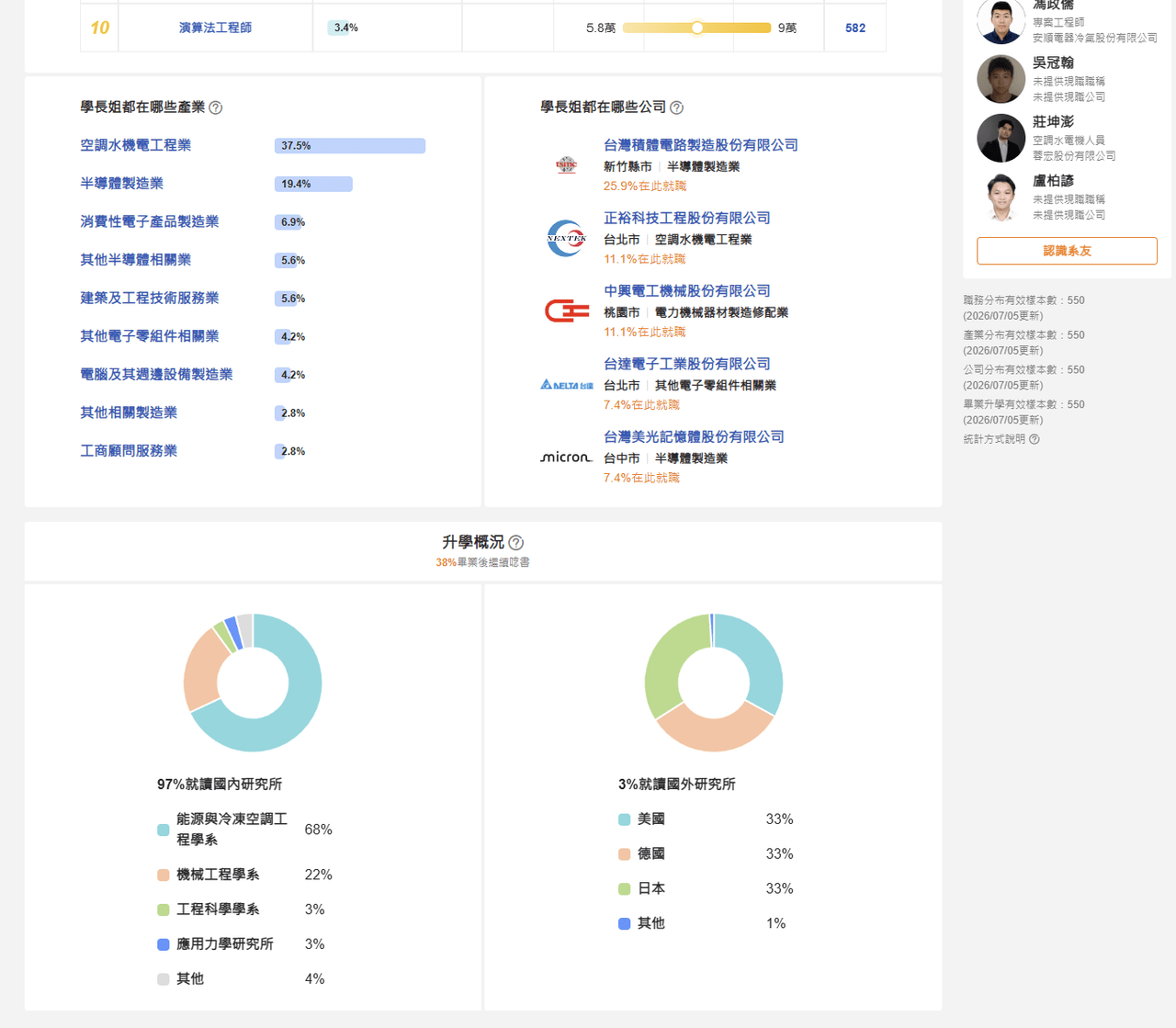Open 其他半導體相關業 link

[136, 260]
